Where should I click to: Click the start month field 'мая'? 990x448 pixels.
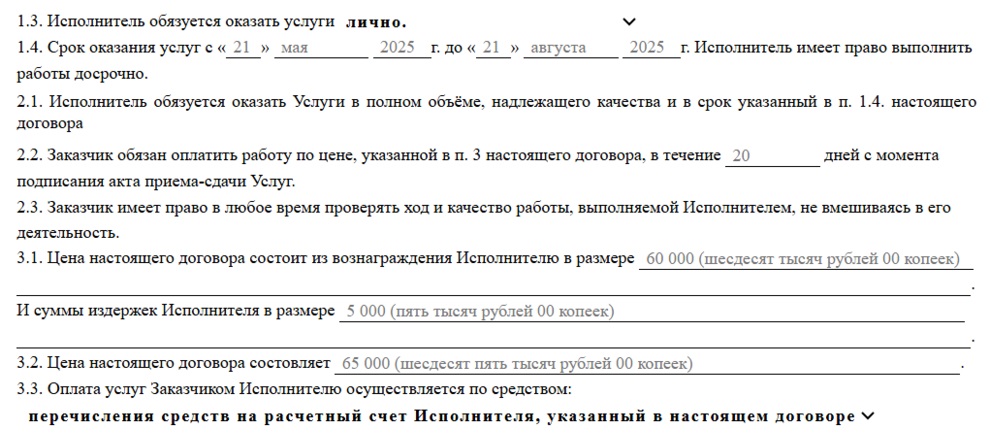pyautogui.click(x=321, y=48)
